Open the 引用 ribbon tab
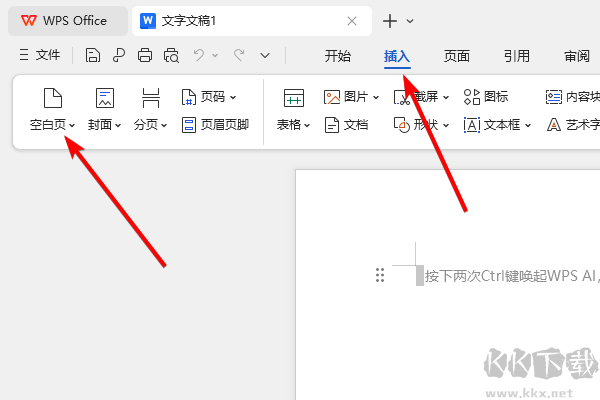The height and width of the screenshot is (400, 600). [x=517, y=56]
